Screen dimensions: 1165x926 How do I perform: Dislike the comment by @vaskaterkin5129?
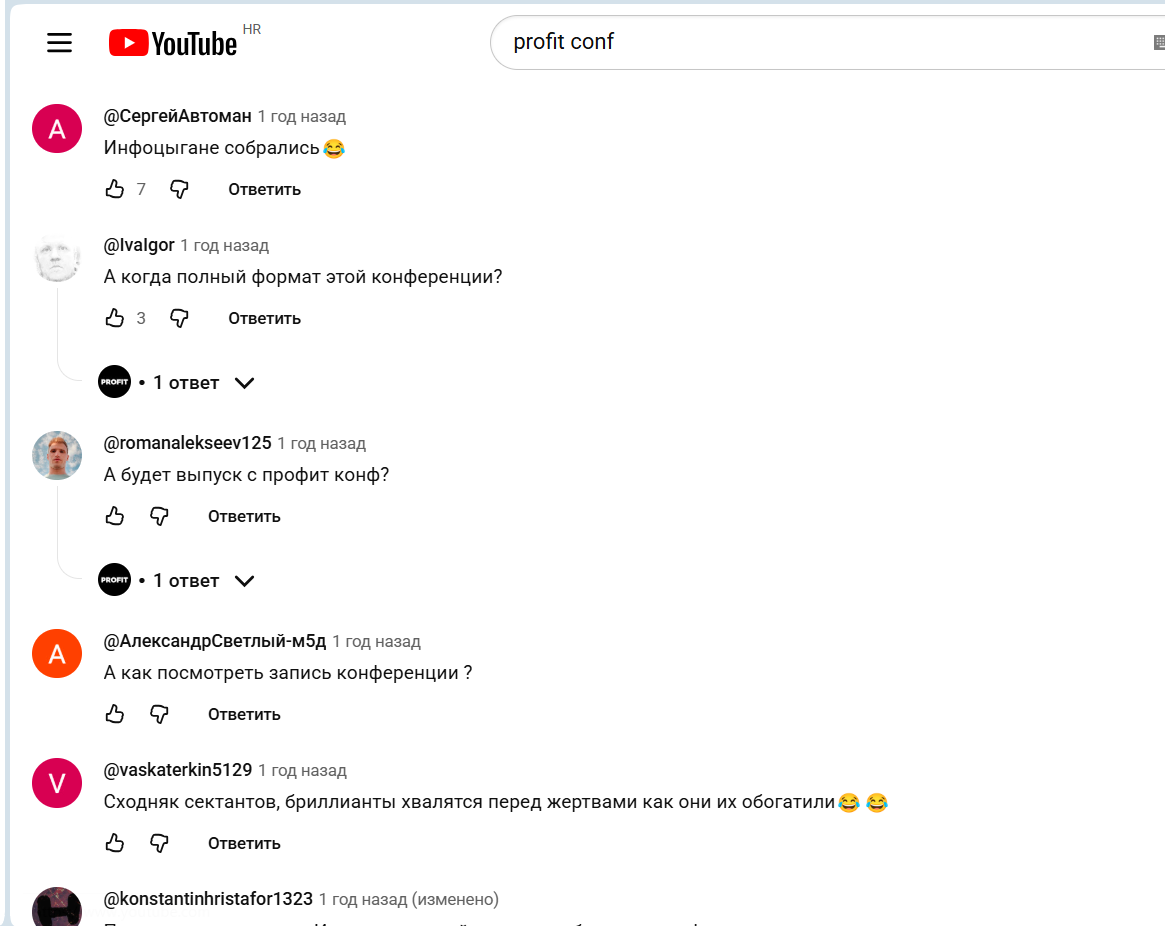click(159, 843)
